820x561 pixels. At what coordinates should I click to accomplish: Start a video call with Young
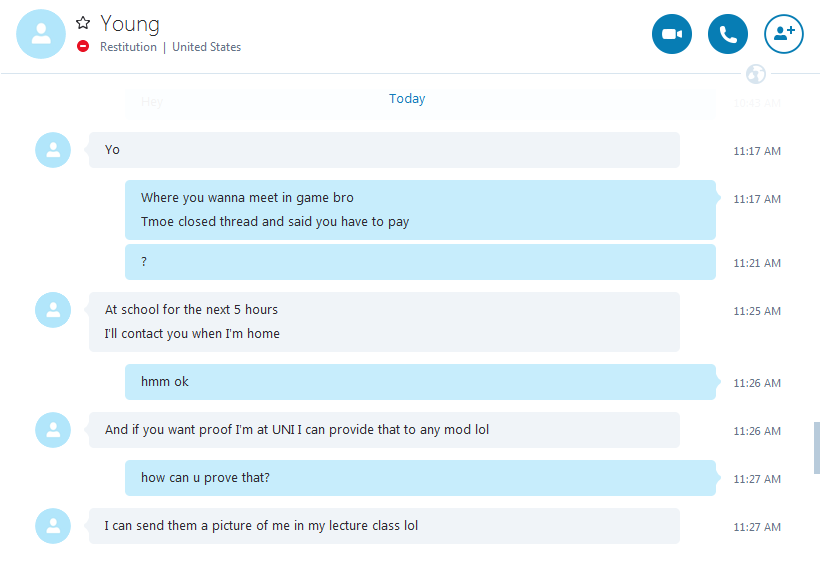[671, 34]
